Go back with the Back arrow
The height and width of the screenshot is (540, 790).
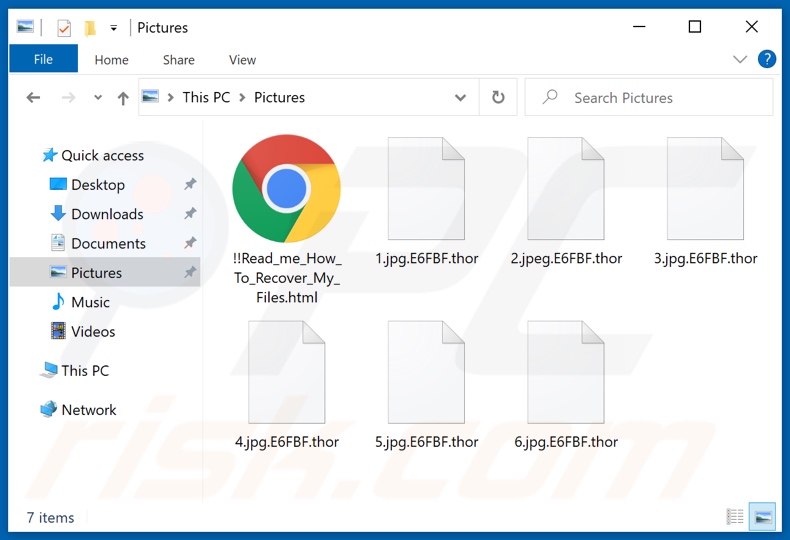click(x=33, y=98)
